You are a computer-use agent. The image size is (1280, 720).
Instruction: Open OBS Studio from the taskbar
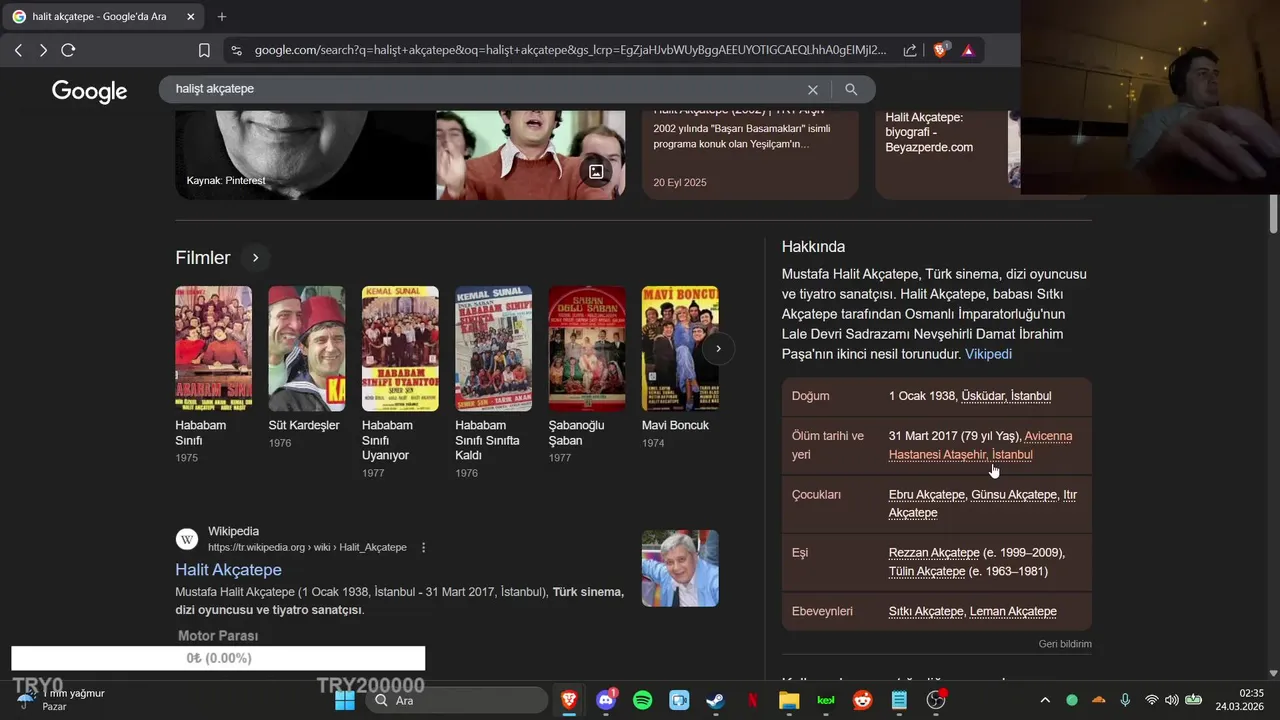937,700
